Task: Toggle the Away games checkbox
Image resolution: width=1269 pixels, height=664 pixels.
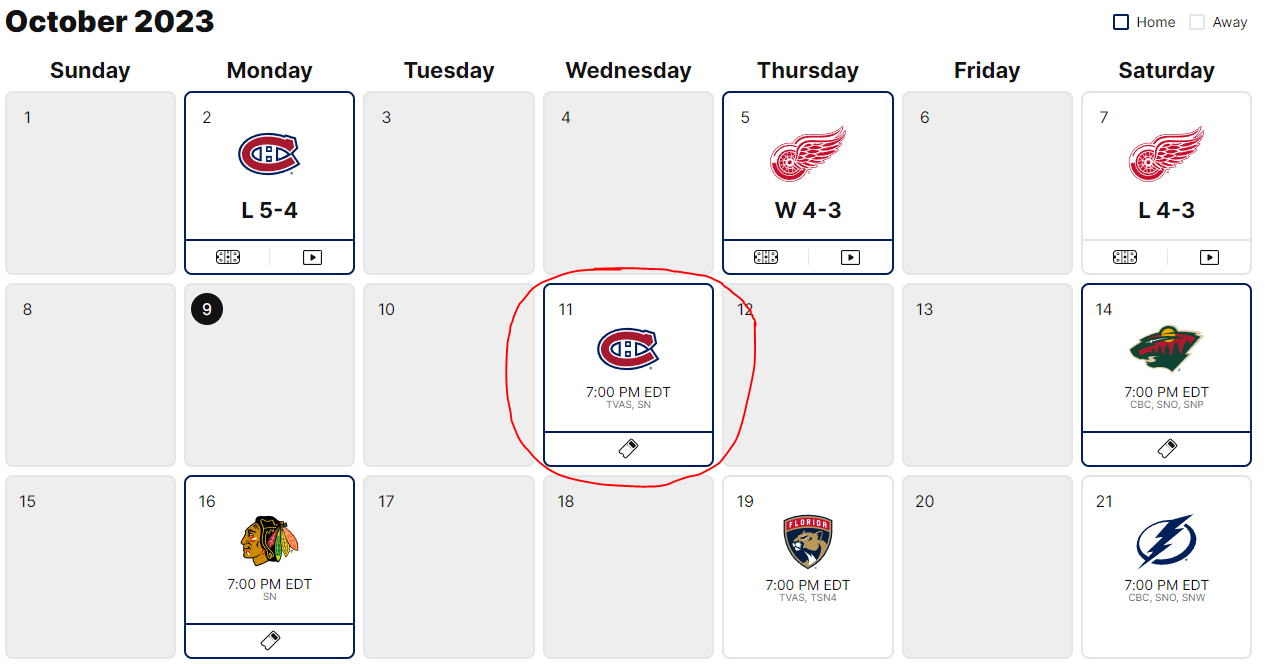Action: [x=1197, y=22]
